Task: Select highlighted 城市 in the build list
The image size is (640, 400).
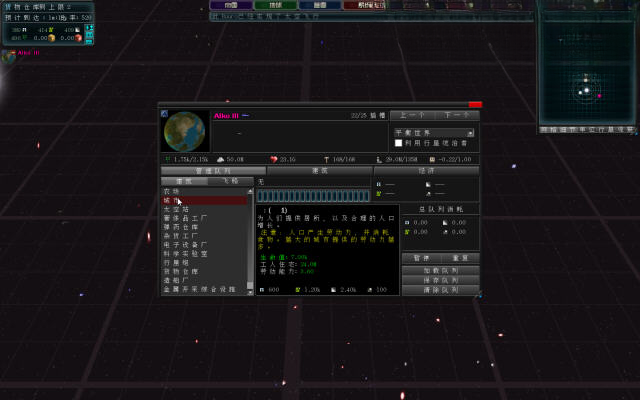Action: tap(204, 200)
